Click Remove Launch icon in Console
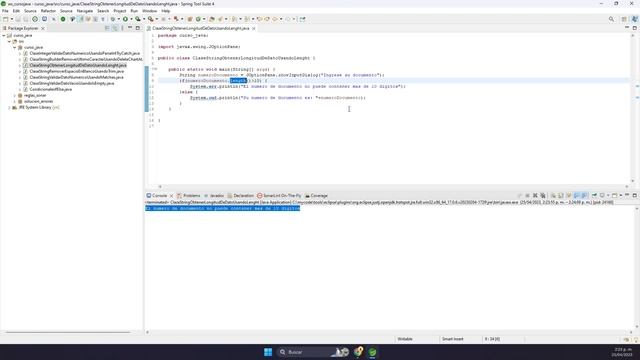The width and height of the screenshot is (640, 360). (535, 196)
